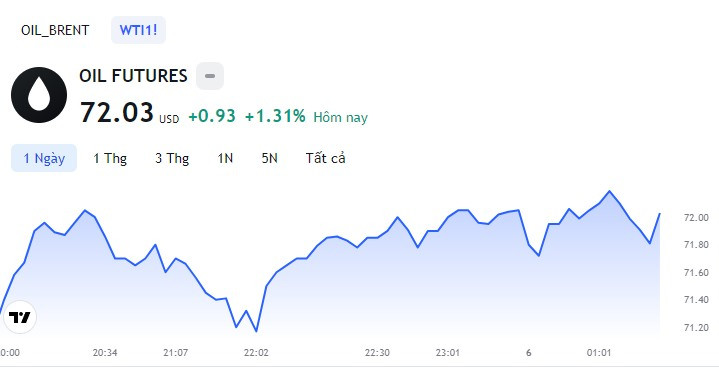The height and width of the screenshot is (368, 719).
Task: Click the +1.31% change figure
Action: tap(275, 116)
